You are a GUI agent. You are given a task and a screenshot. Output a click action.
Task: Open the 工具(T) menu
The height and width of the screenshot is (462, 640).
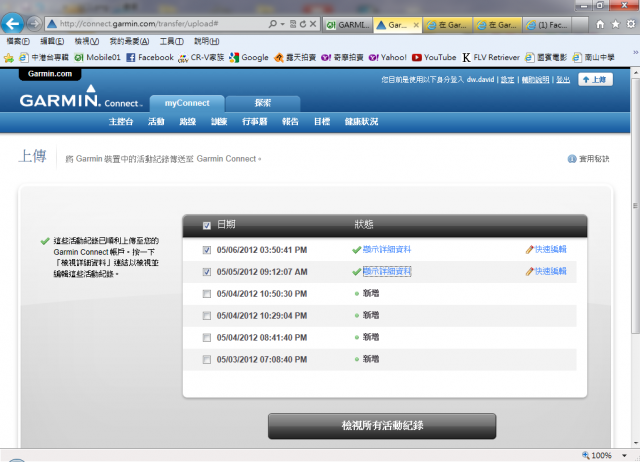click(171, 41)
